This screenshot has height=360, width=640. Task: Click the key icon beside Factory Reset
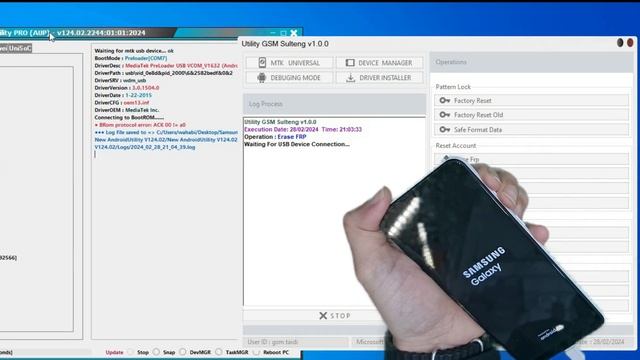click(444, 100)
